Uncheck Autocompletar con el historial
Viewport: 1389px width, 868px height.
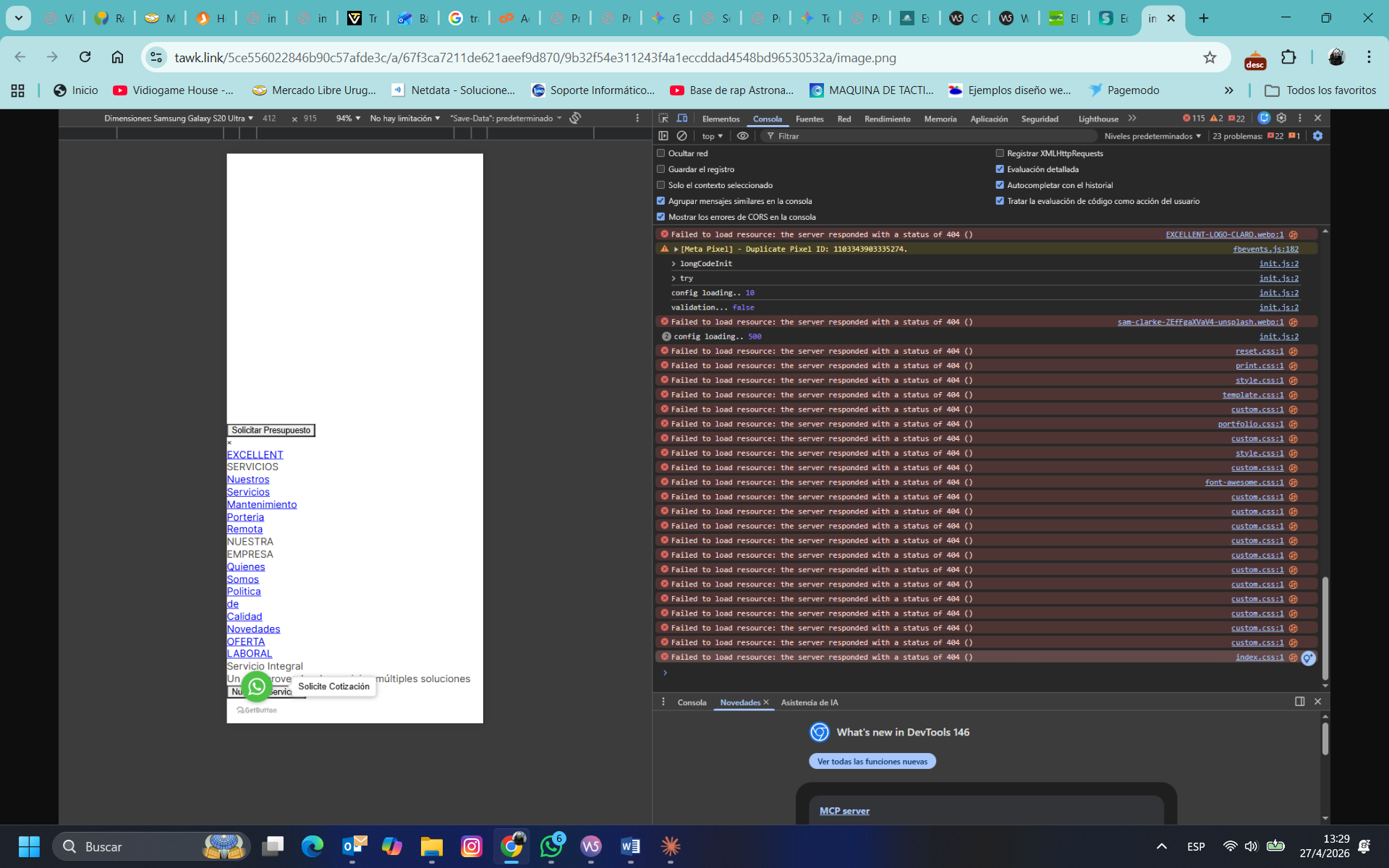pyautogui.click(x=1000, y=185)
